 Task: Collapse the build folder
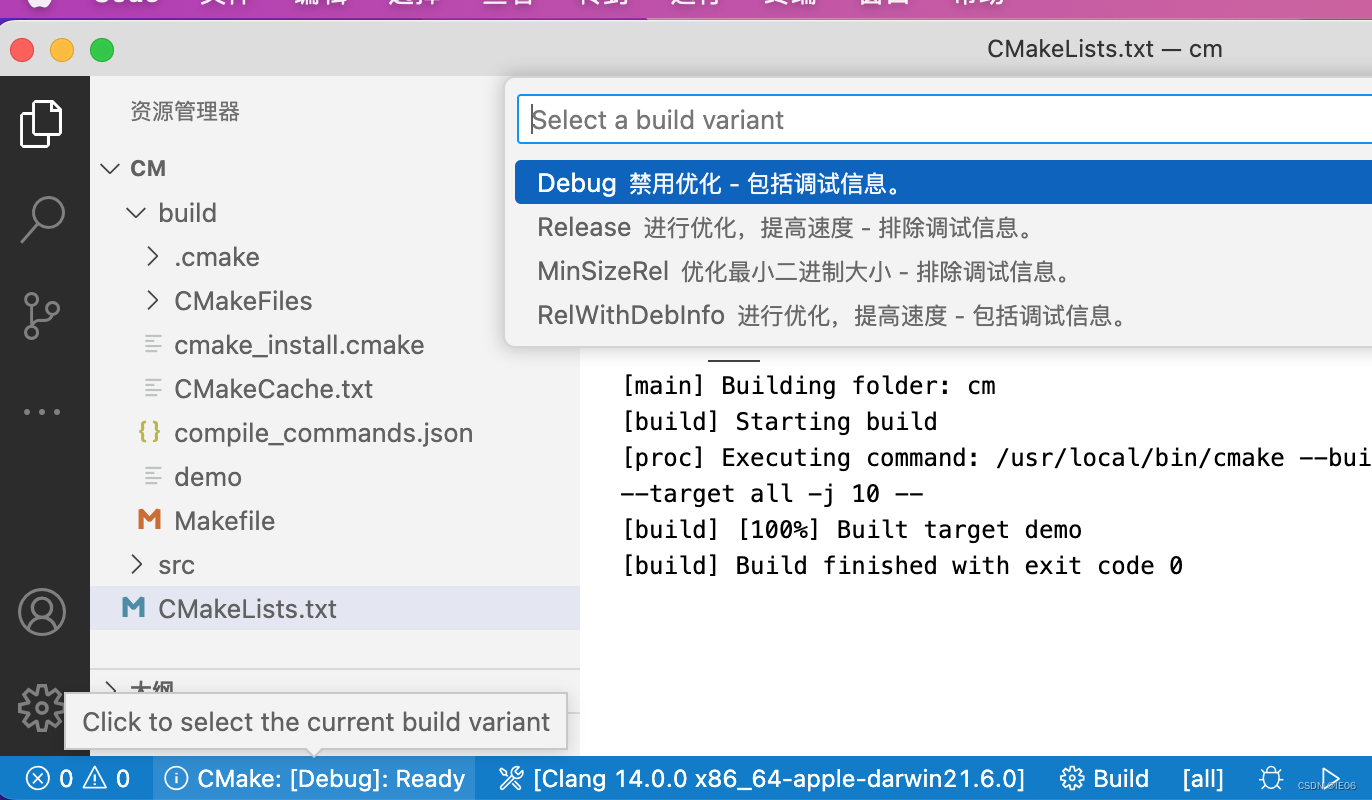[135, 212]
